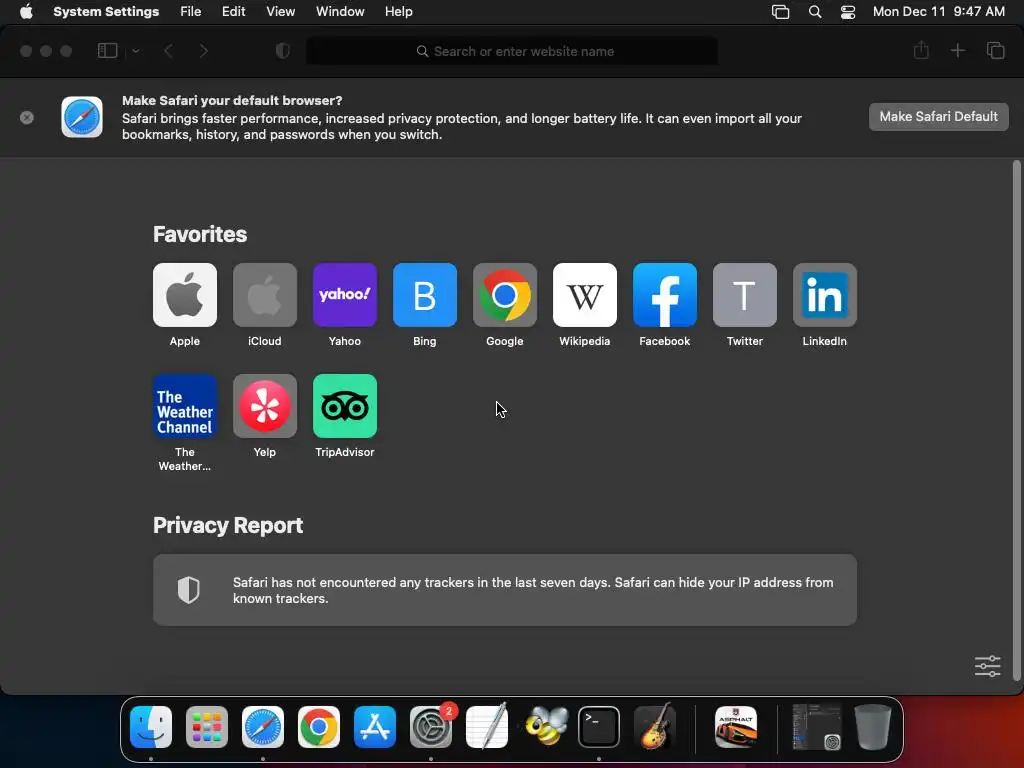
Task: Dismiss the default browser banner
Action: coord(27,118)
